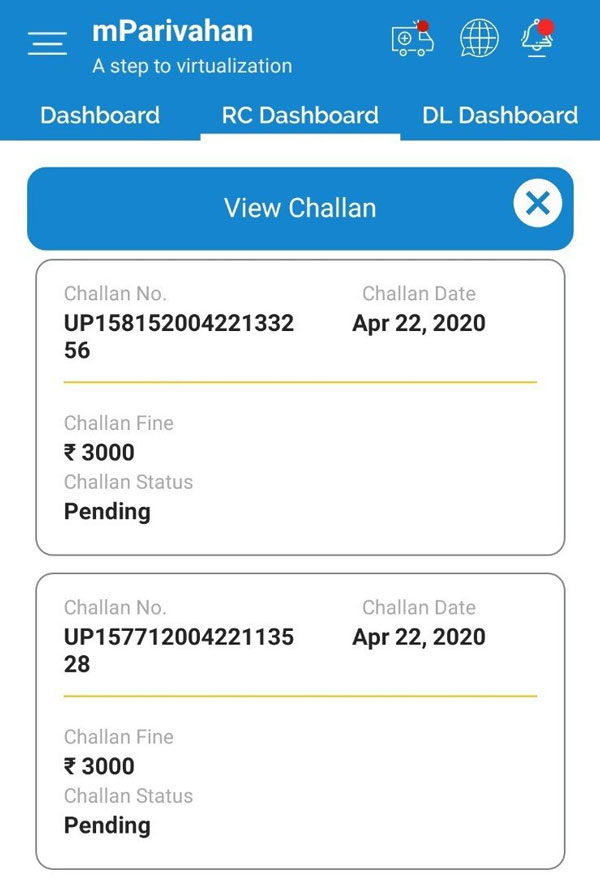Close the View Challan panel
This screenshot has height=885, width=600.
pos(538,204)
